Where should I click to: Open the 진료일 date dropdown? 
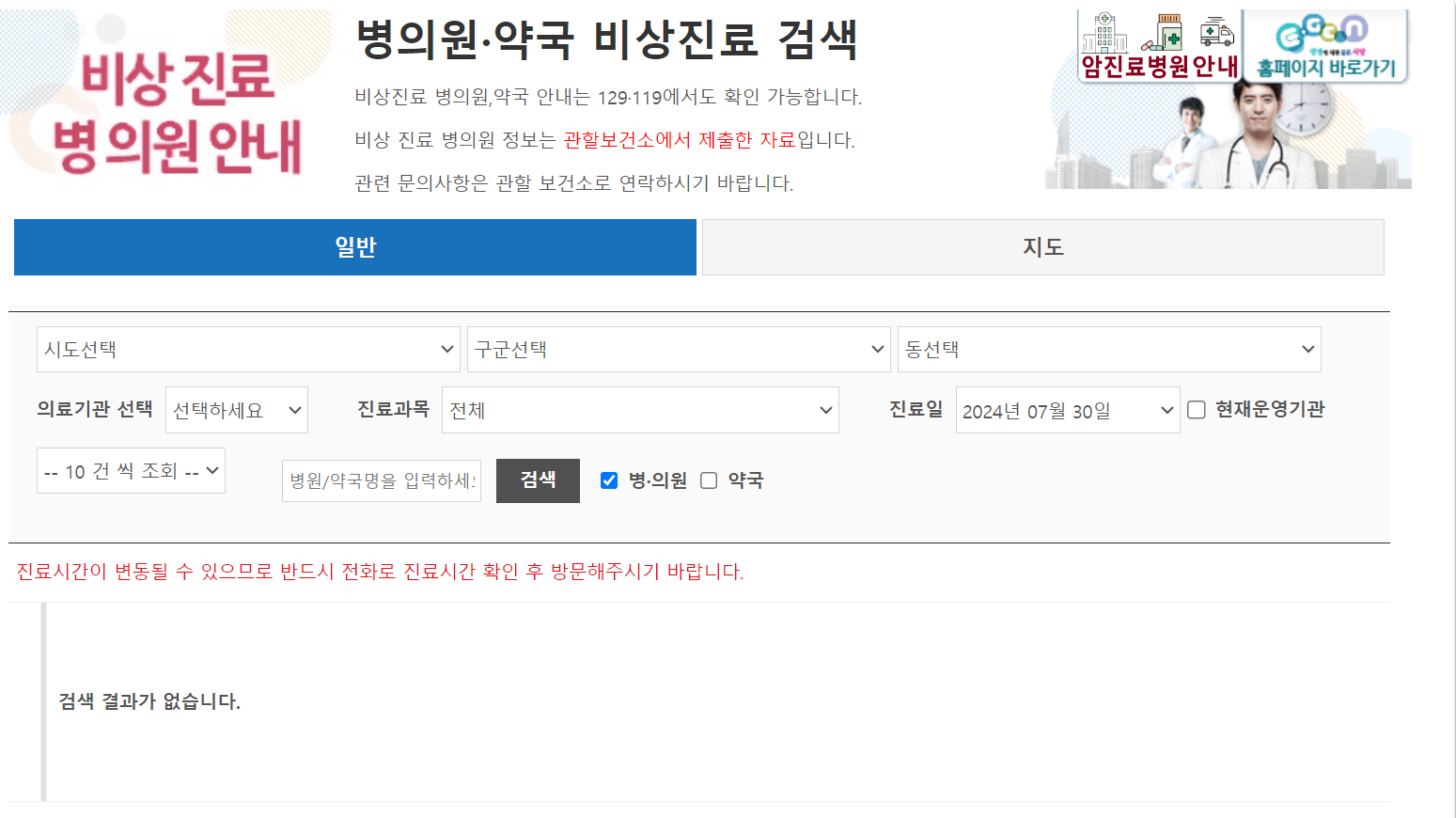click(1067, 409)
